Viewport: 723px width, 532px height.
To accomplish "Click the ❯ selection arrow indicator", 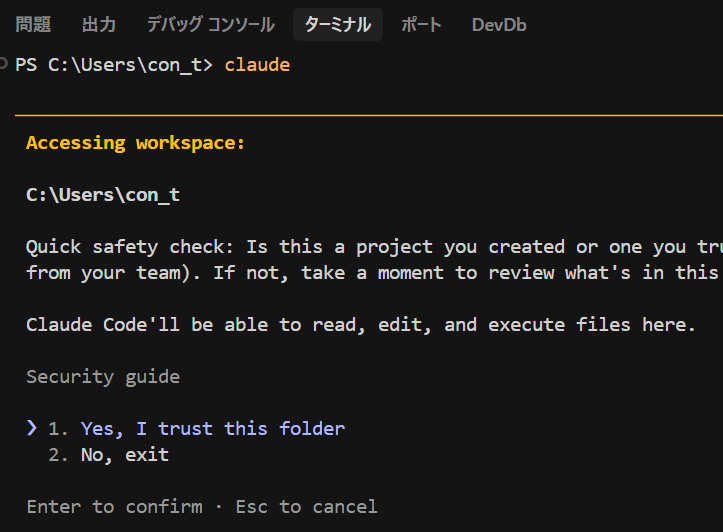I will tap(32, 428).
